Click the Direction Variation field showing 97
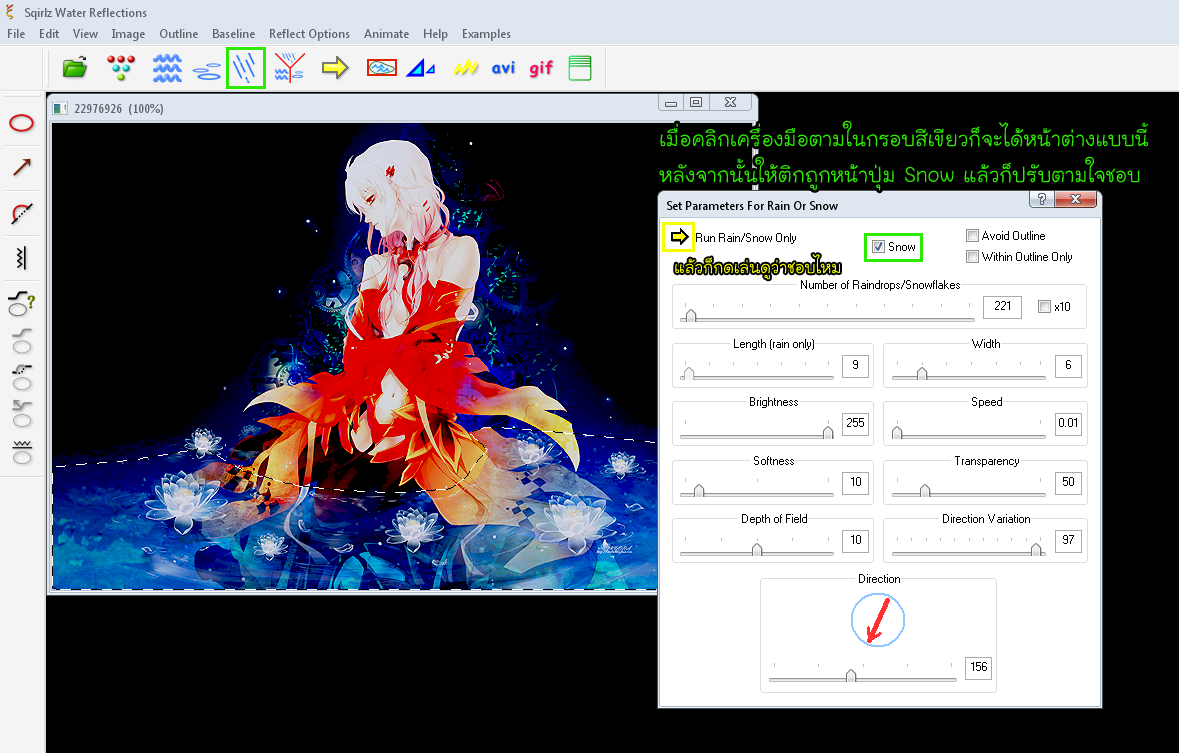 click(x=1068, y=540)
